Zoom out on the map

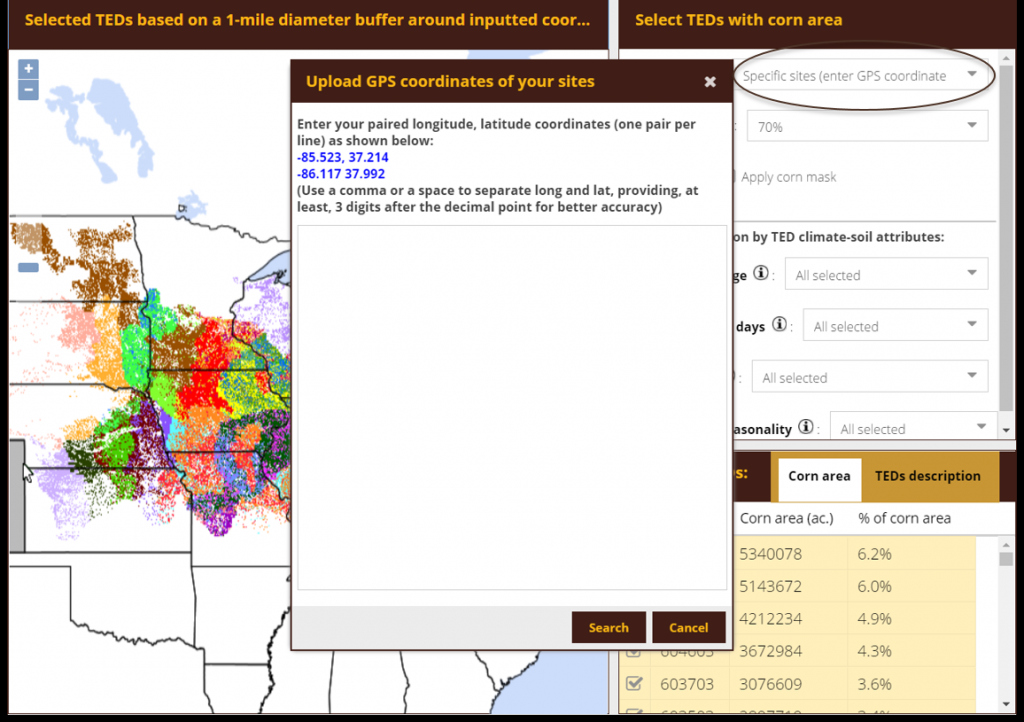[x=28, y=90]
